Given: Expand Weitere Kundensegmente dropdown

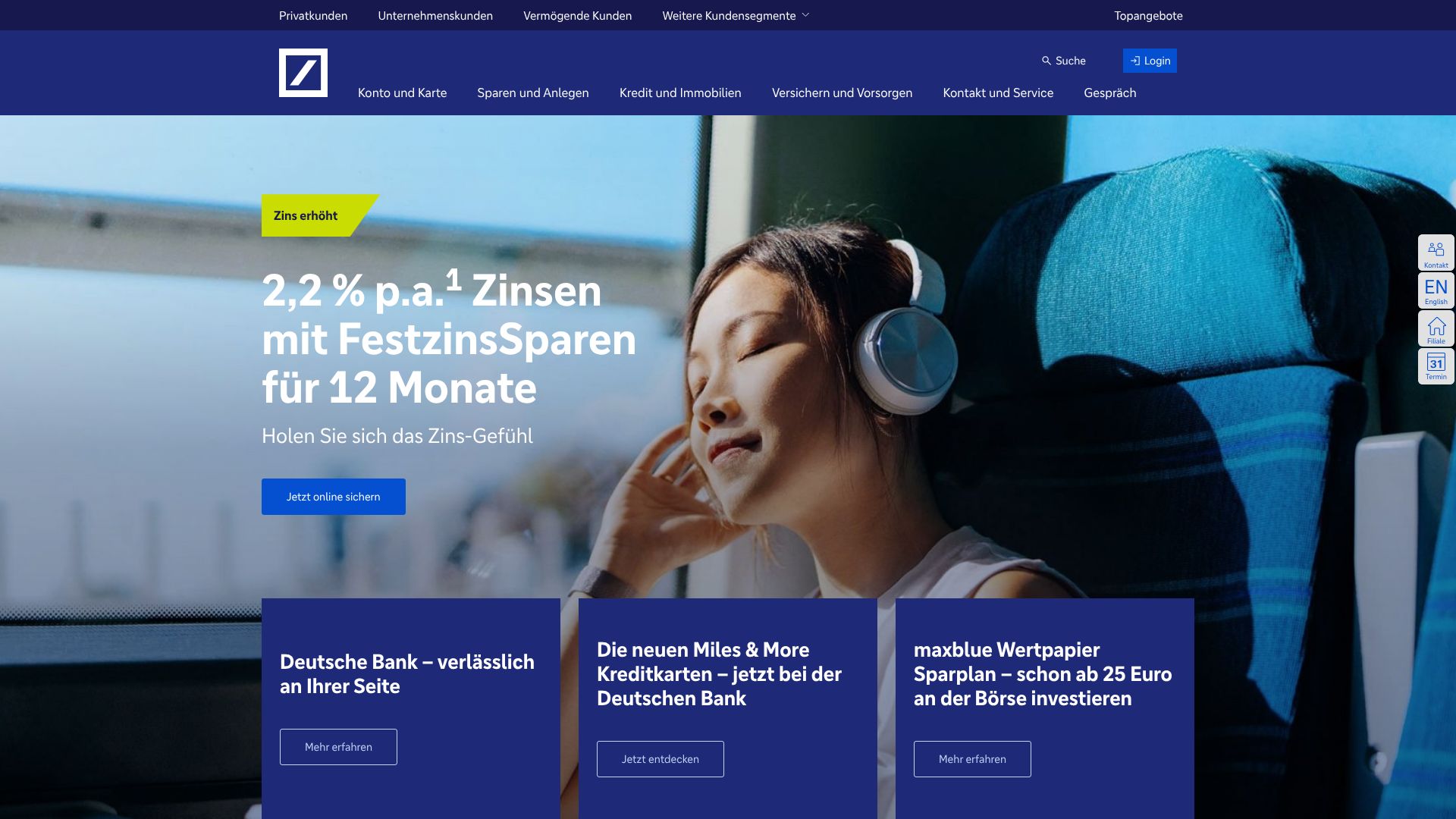Looking at the screenshot, I should pyautogui.click(x=736, y=15).
